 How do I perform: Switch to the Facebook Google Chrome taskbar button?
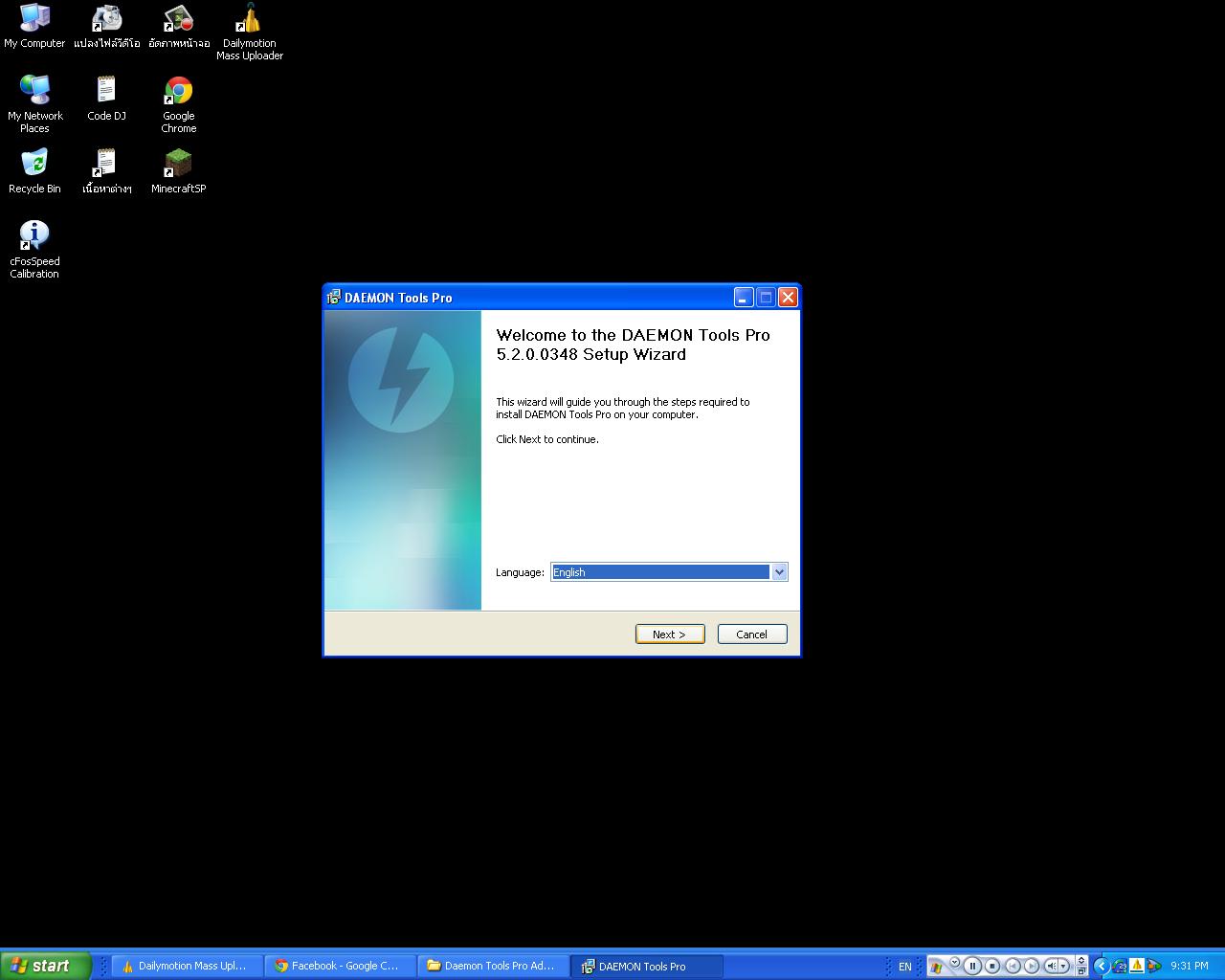[x=342, y=966]
